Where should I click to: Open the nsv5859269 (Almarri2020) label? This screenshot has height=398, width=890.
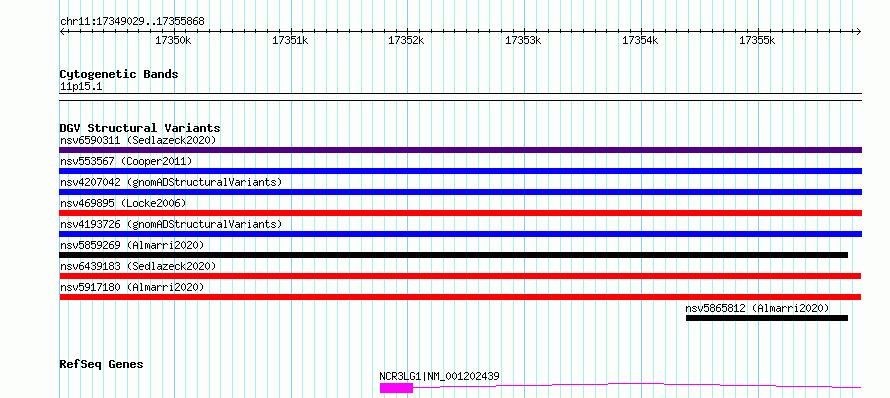click(132, 245)
